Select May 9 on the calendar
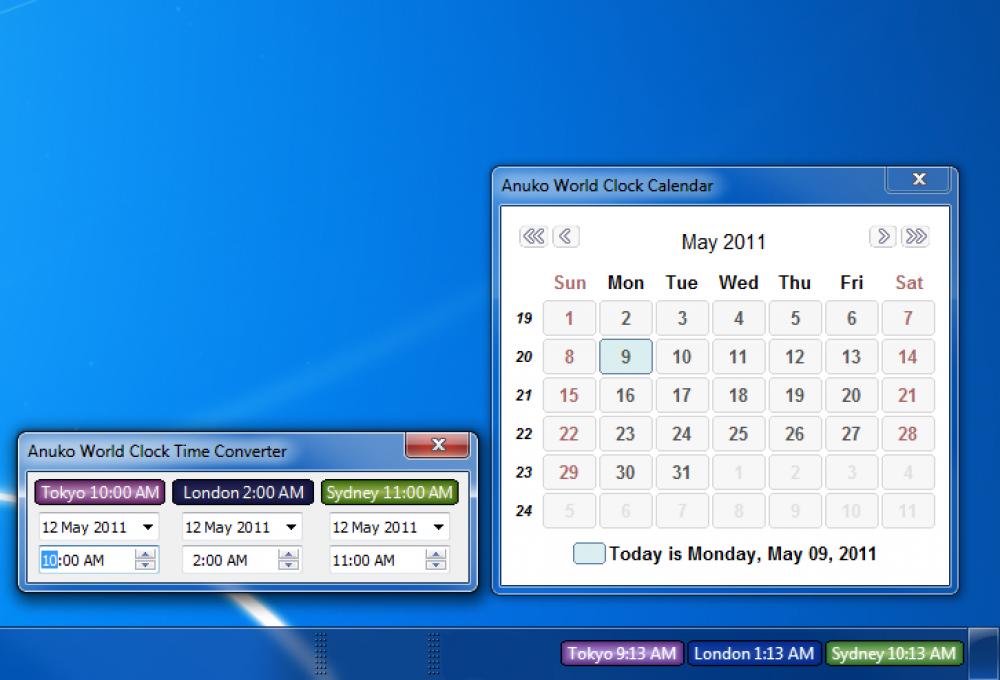 (x=625, y=357)
